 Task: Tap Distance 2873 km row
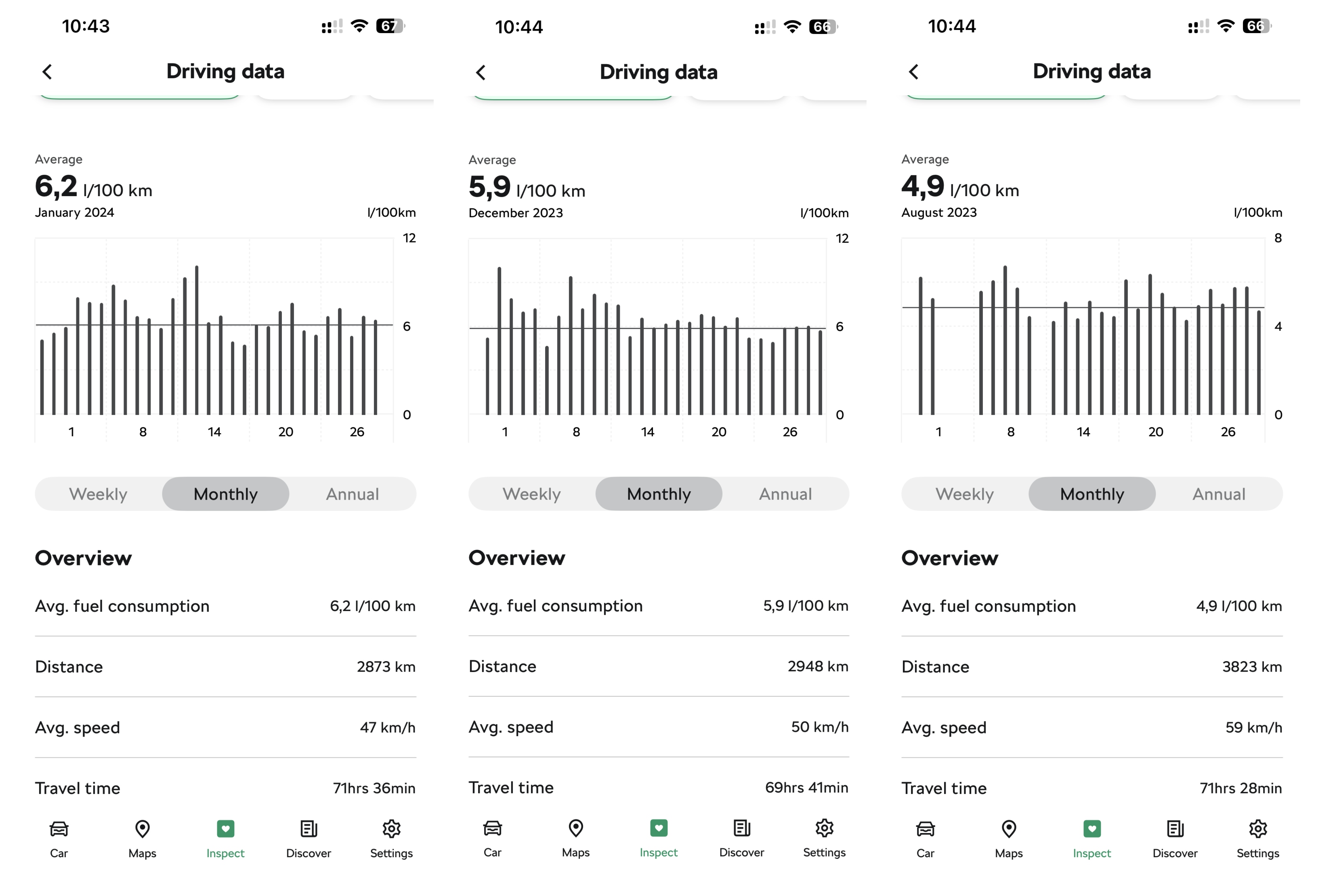(x=225, y=666)
